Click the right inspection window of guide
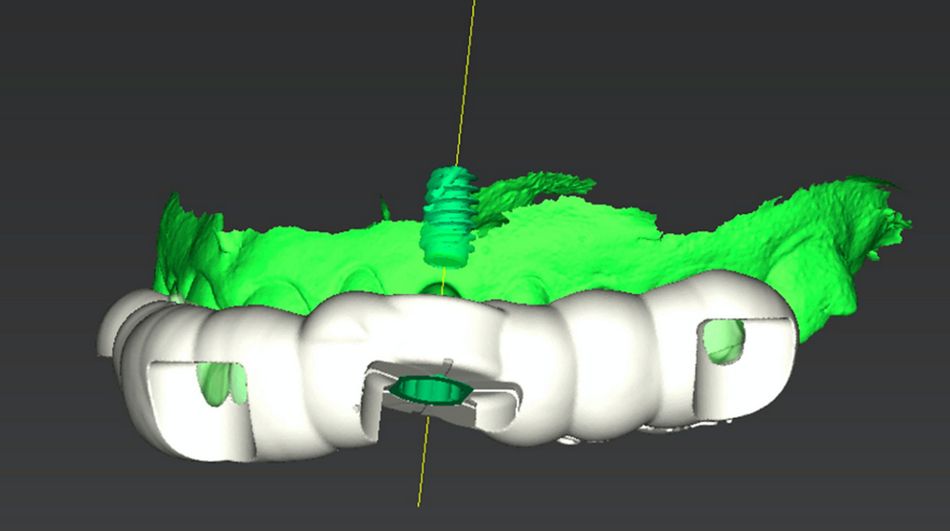Image resolution: width=950 pixels, height=531 pixels. [x=722, y=341]
